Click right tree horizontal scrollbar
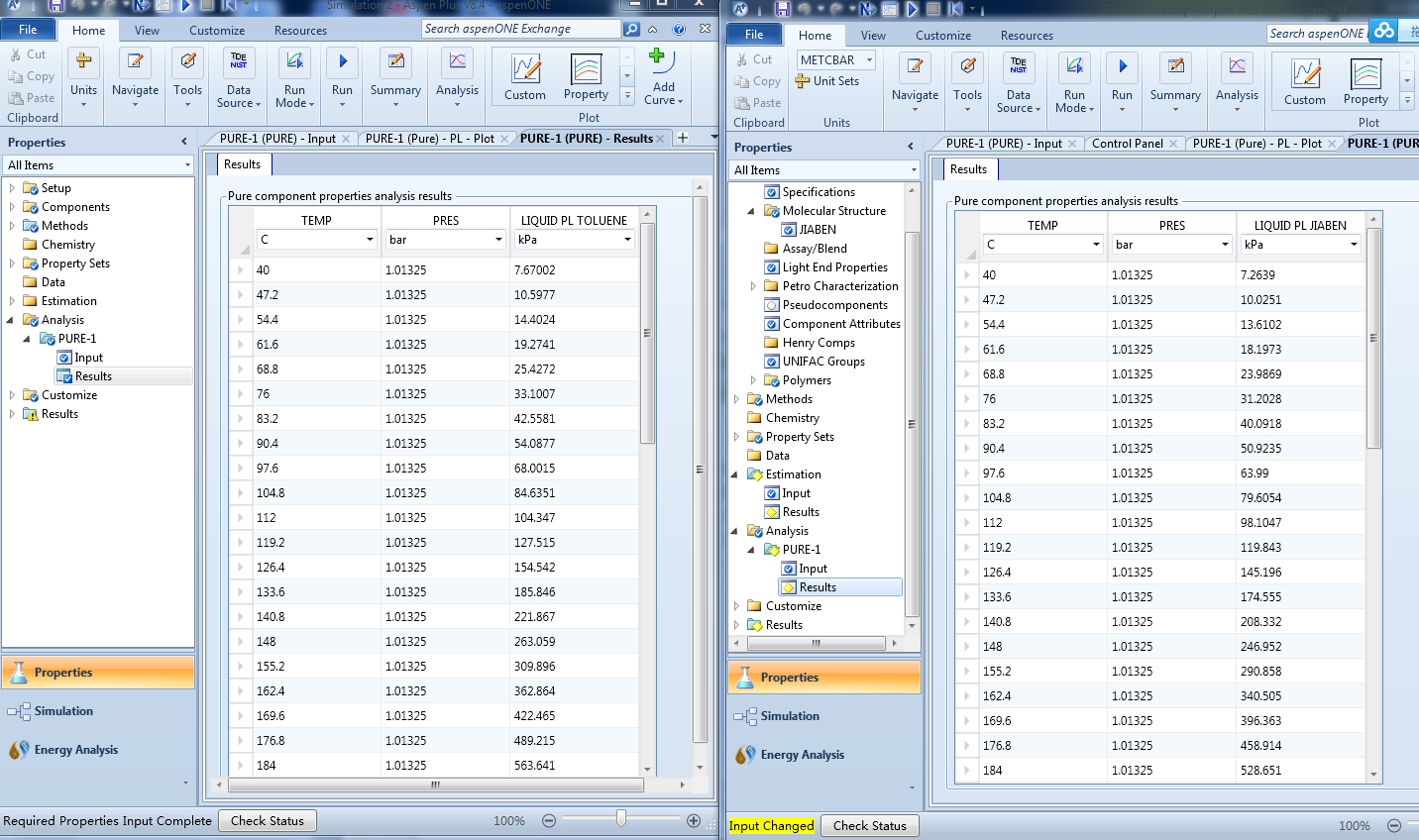 click(x=816, y=643)
